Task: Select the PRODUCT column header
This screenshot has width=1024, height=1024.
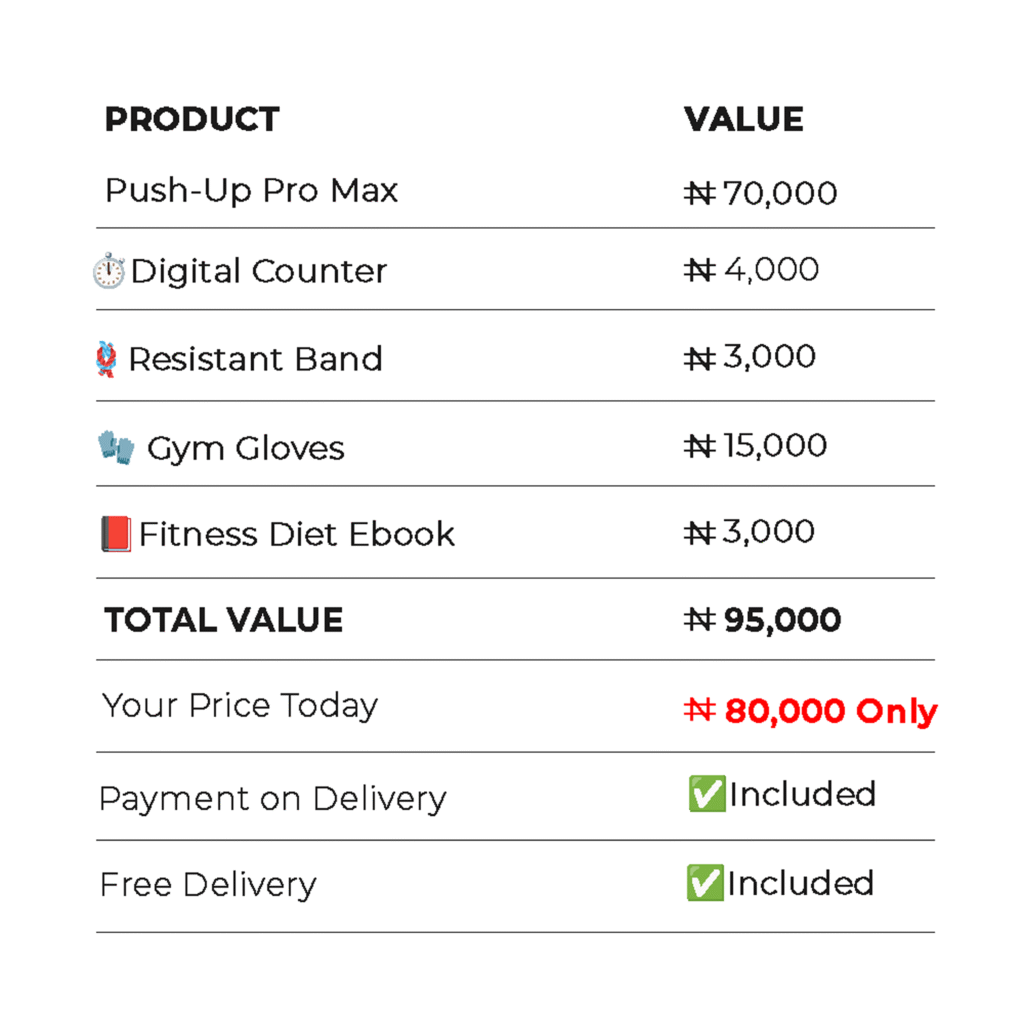Action: (192, 119)
